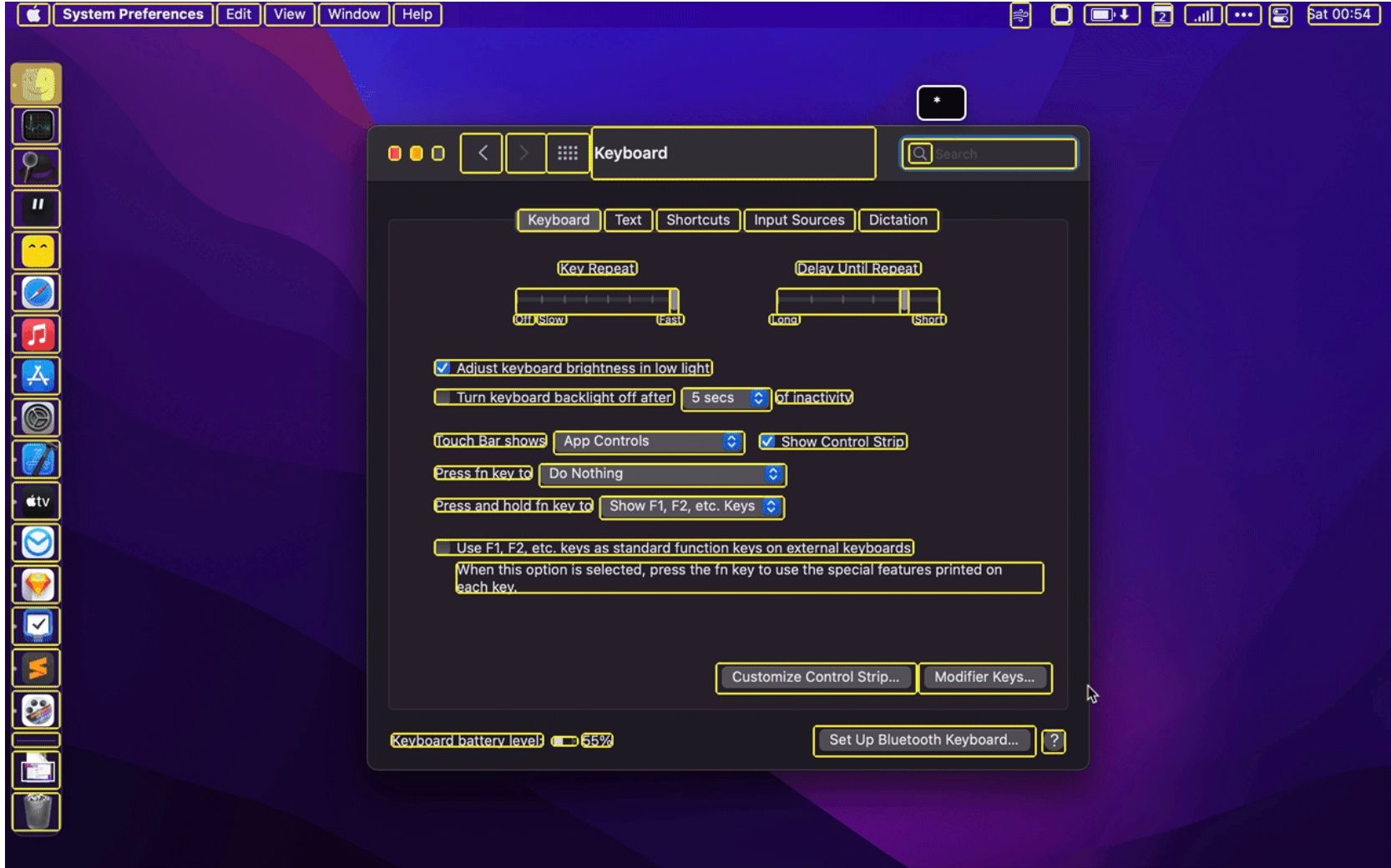Open the help question mark button
The height and width of the screenshot is (868, 1391).
coord(1054,740)
